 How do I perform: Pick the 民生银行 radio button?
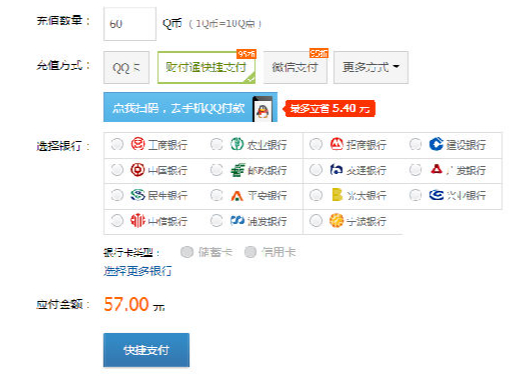[x=117, y=195]
